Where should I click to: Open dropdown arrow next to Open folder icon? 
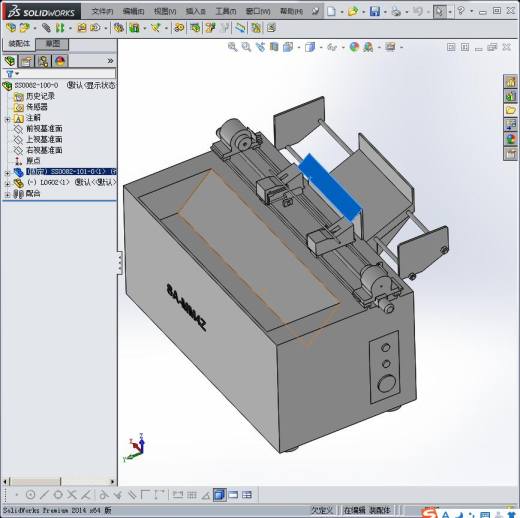tap(364, 12)
